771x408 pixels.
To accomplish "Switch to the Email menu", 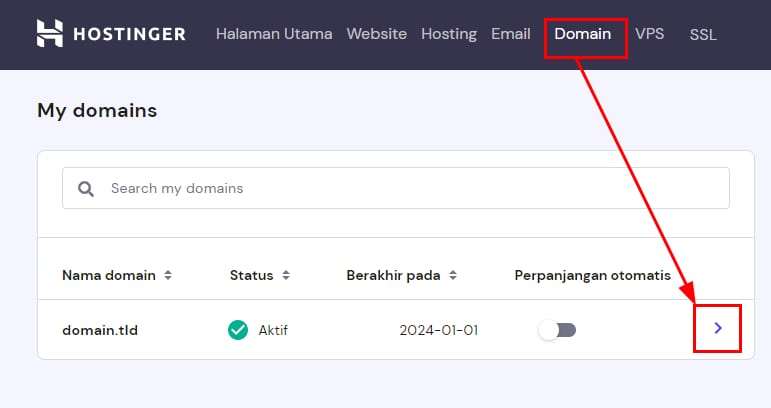I will [511, 34].
